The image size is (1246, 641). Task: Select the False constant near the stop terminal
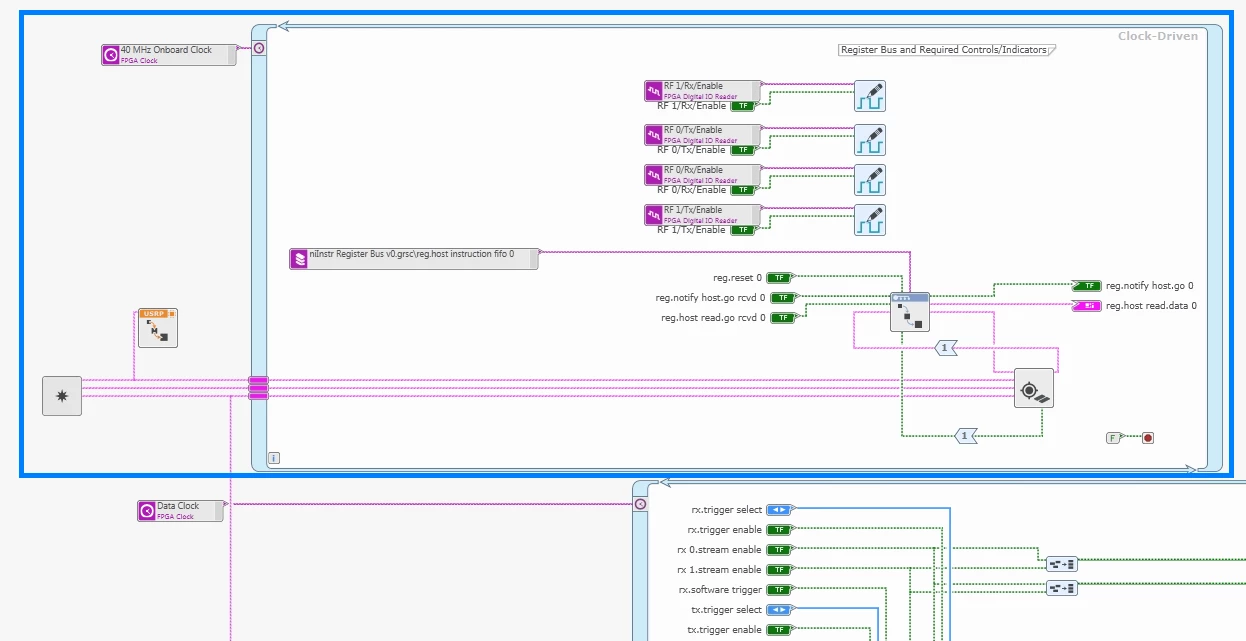1112,438
